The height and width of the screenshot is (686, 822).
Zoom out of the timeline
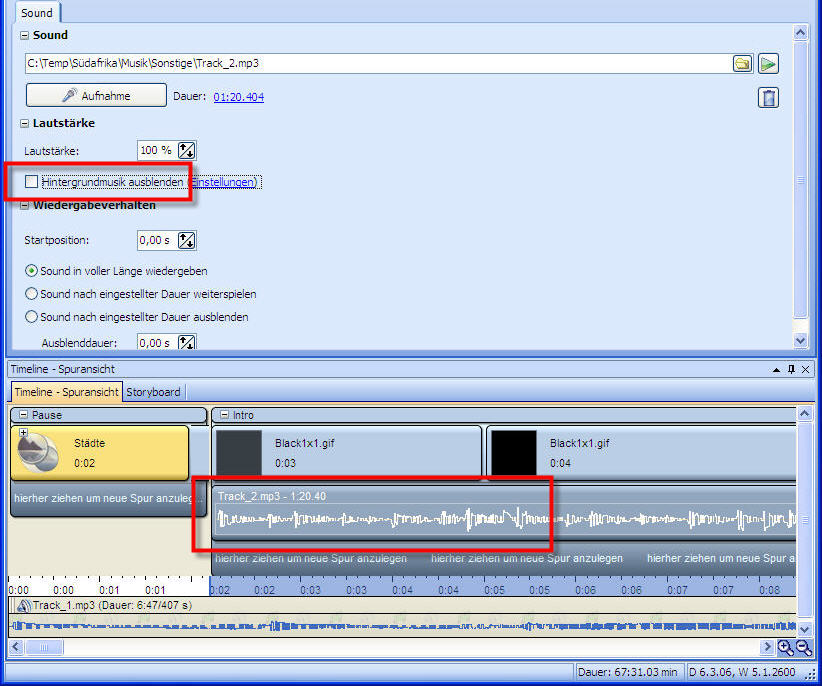click(804, 648)
